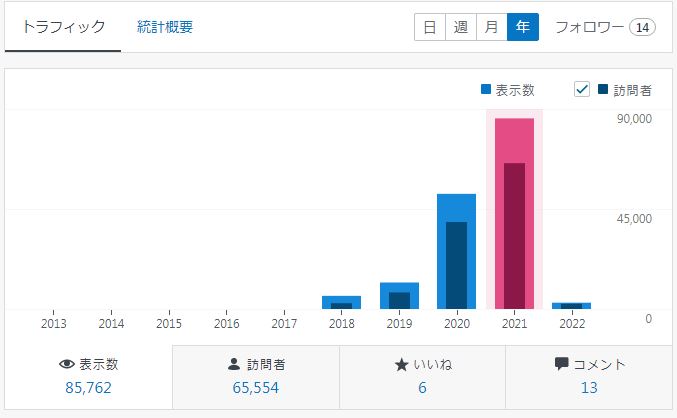Image resolution: width=677 pixels, height=418 pixels.
Task: Click the 2022 bar in chart
Action: (x=571, y=305)
